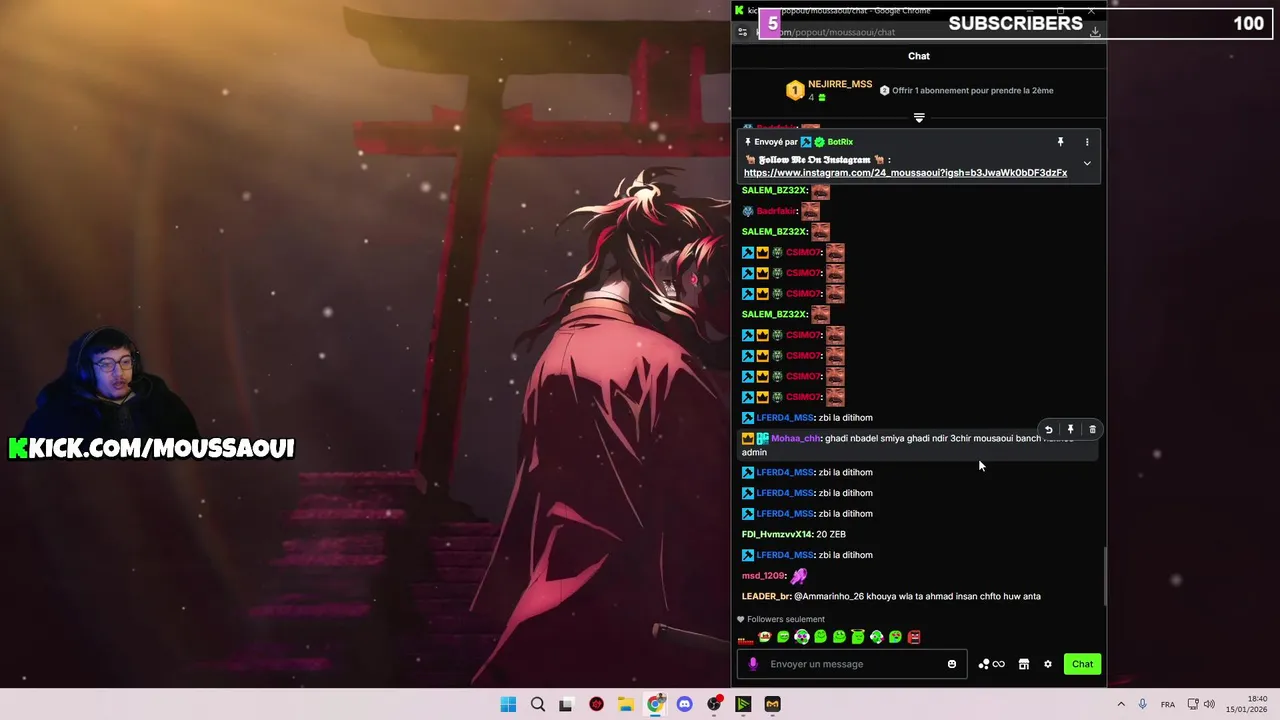Click the chat scrollbar thumb
Image resolution: width=1280 pixels, height=720 pixels.
click(x=1104, y=576)
